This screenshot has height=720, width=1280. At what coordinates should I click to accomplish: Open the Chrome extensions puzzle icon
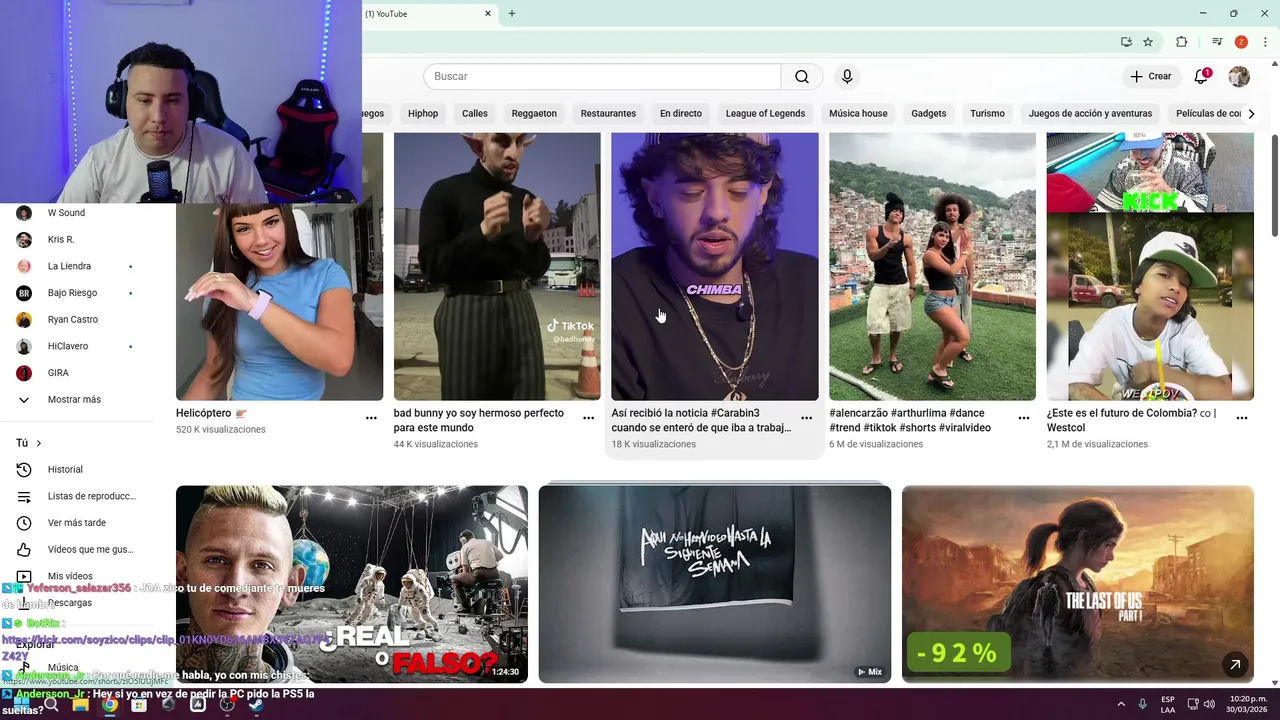(x=1181, y=42)
